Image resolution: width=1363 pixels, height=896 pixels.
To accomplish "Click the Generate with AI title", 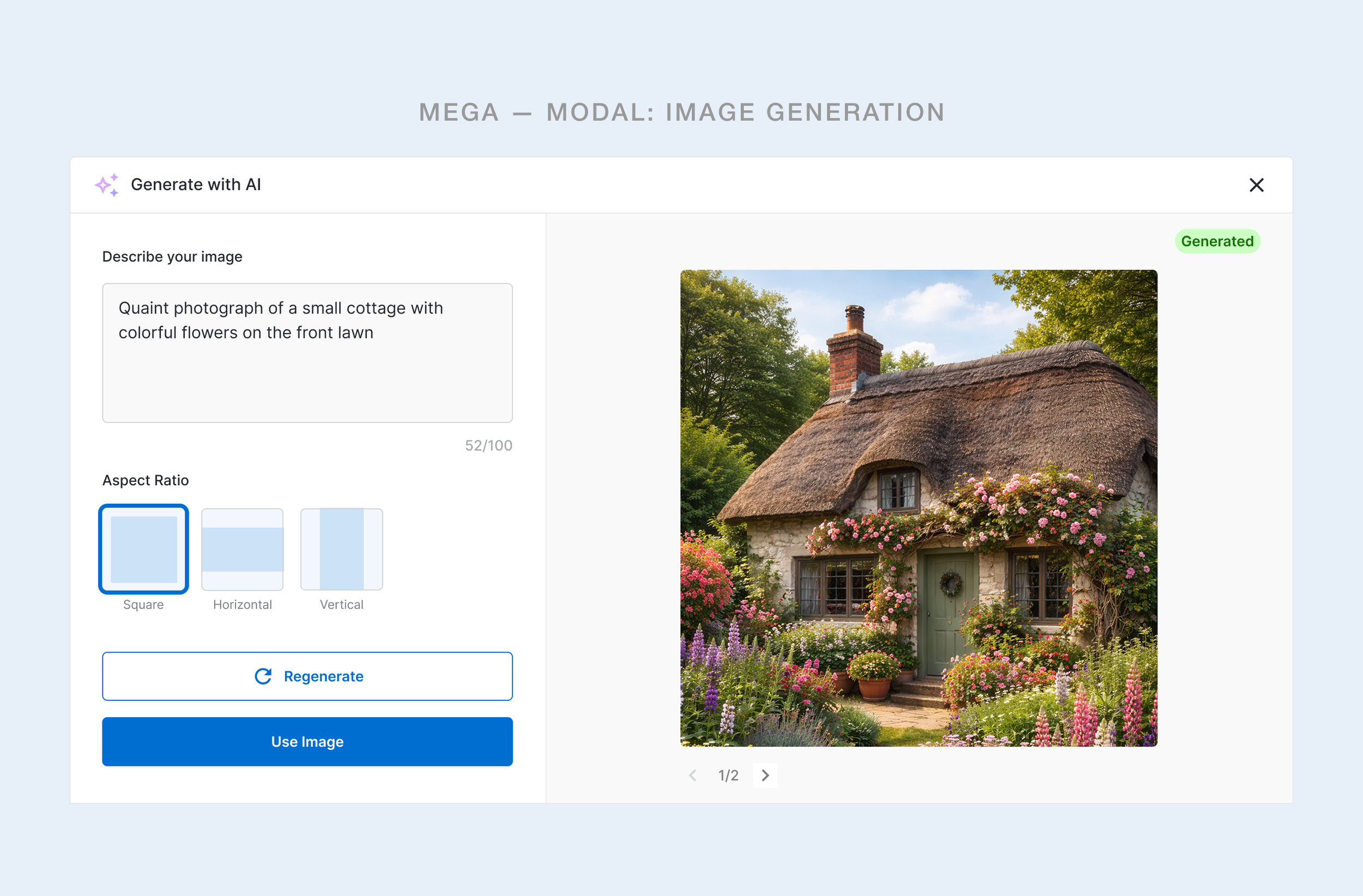I will [196, 184].
